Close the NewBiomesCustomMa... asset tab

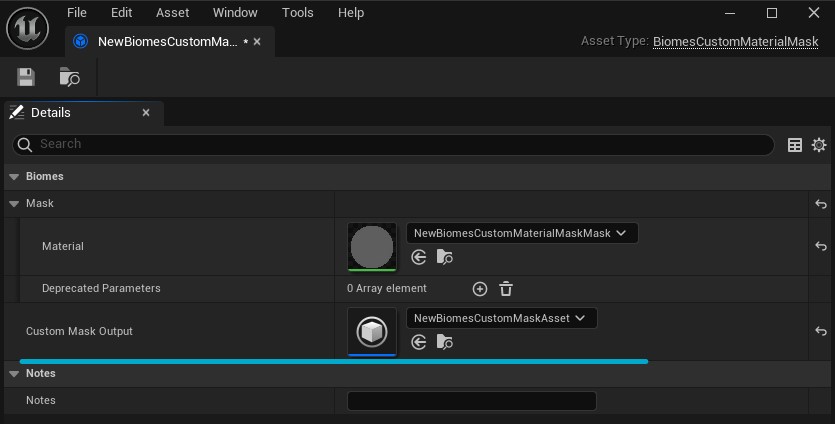tap(257, 42)
